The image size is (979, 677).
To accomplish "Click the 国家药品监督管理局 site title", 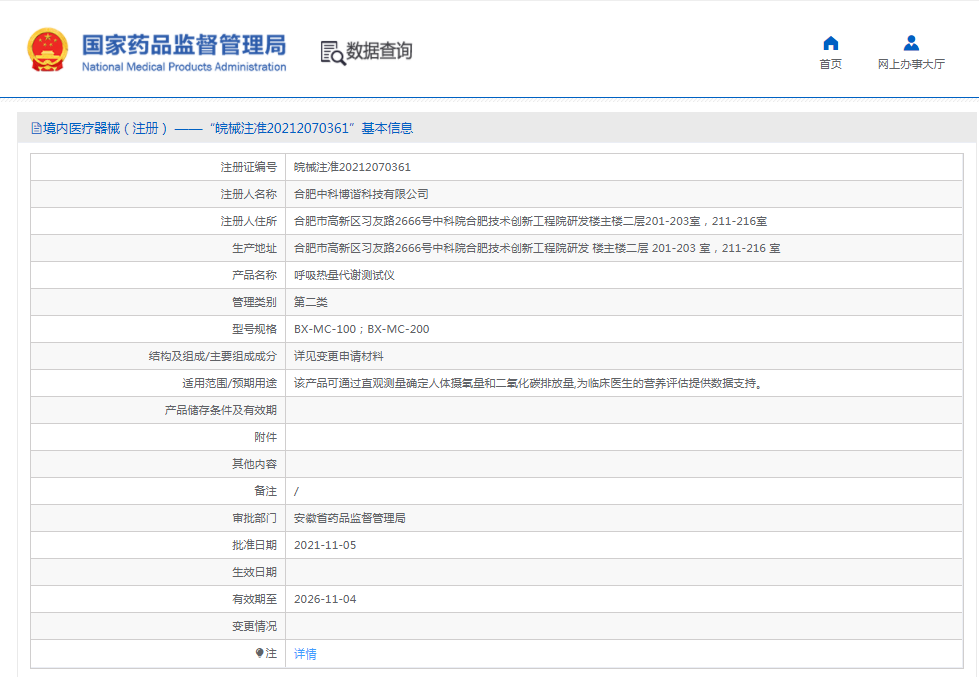I will pyautogui.click(x=184, y=44).
